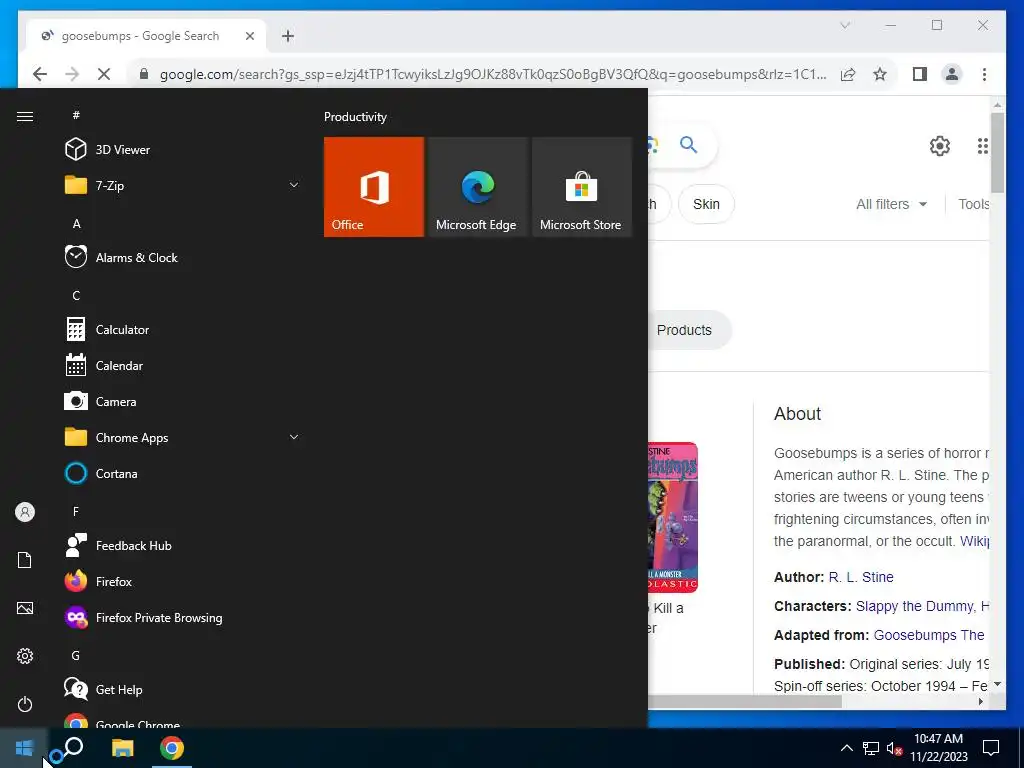
Task: Open the network icon in system tray
Action: (871, 748)
